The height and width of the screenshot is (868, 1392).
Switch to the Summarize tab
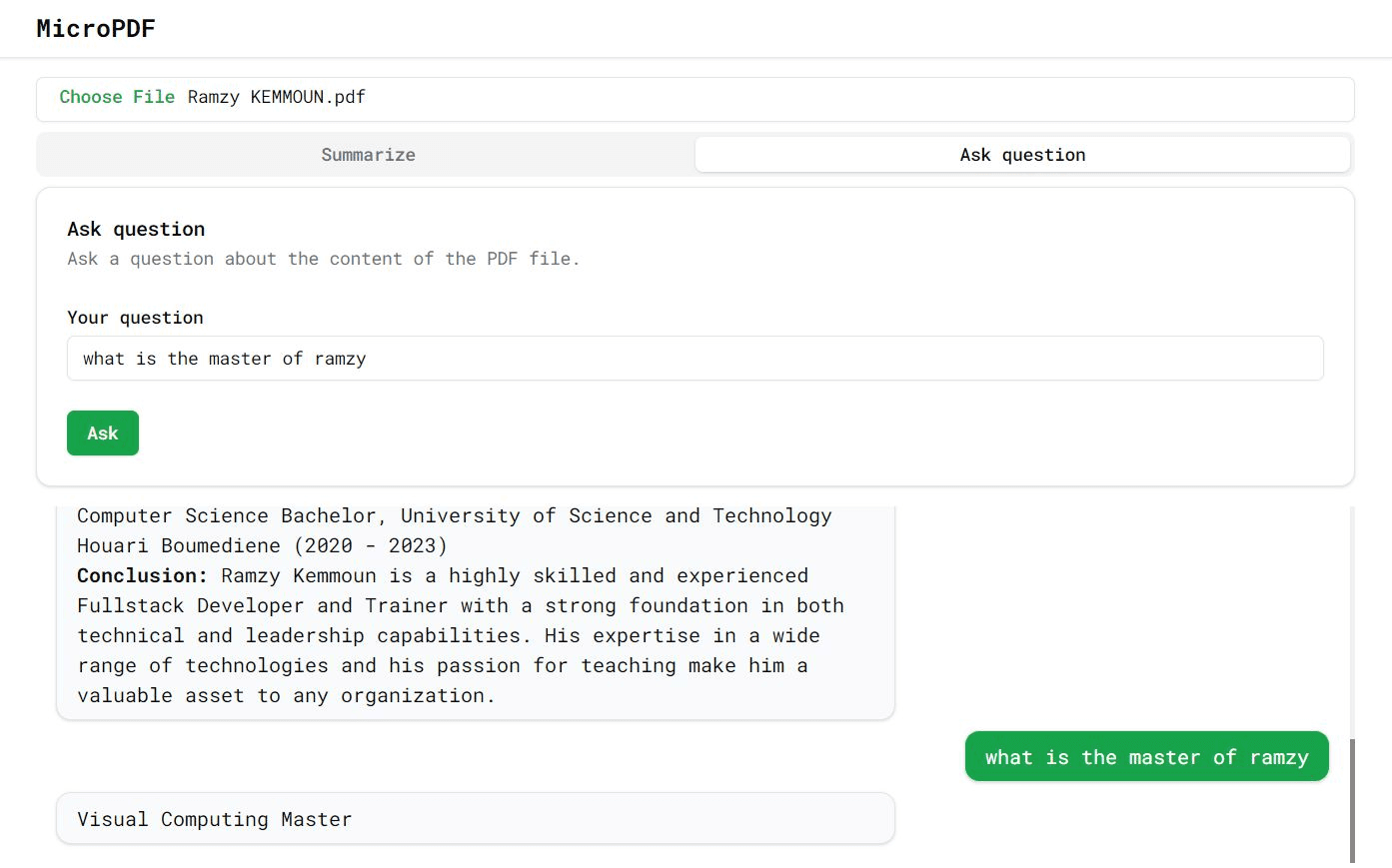pos(368,155)
